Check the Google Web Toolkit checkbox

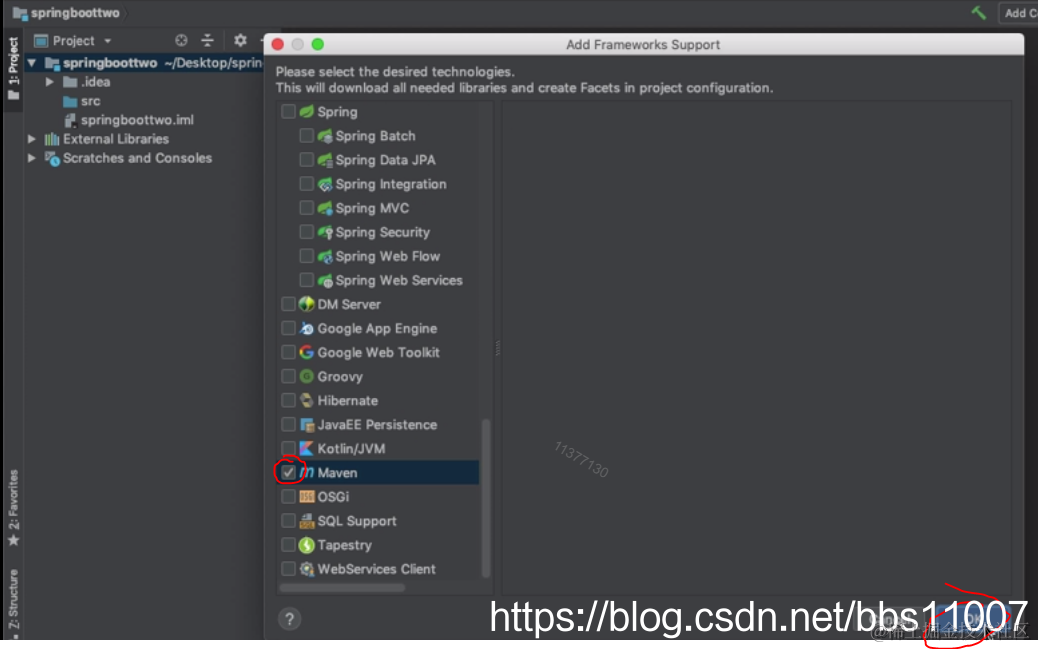point(289,352)
